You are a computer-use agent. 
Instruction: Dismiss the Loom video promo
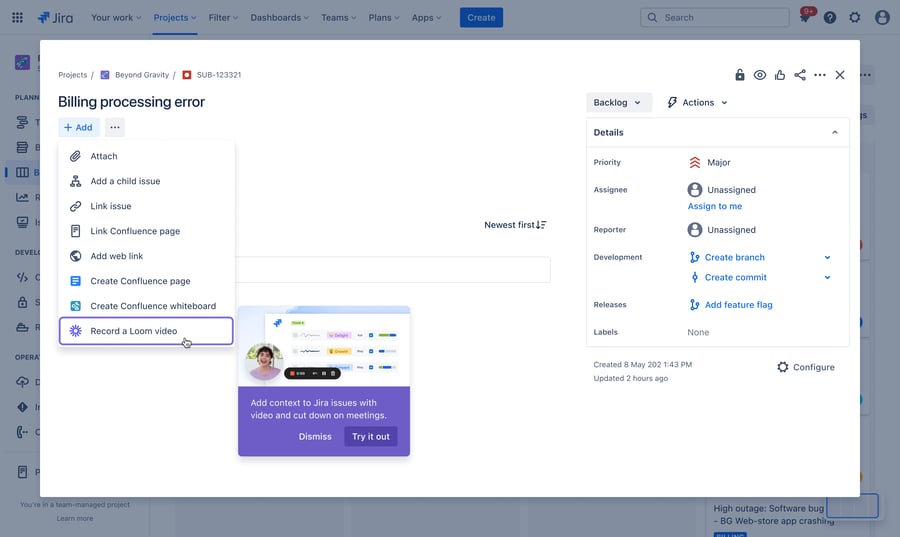click(x=315, y=436)
